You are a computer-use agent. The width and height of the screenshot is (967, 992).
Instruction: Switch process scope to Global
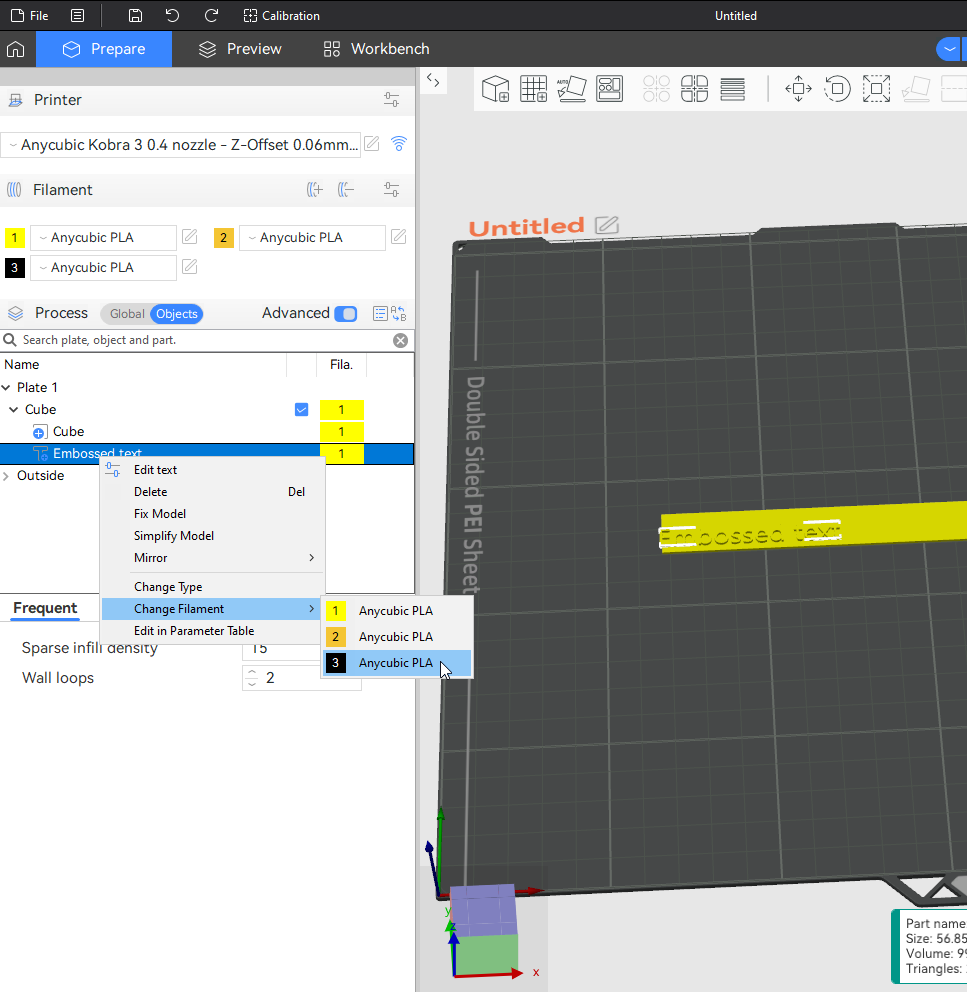(127, 314)
